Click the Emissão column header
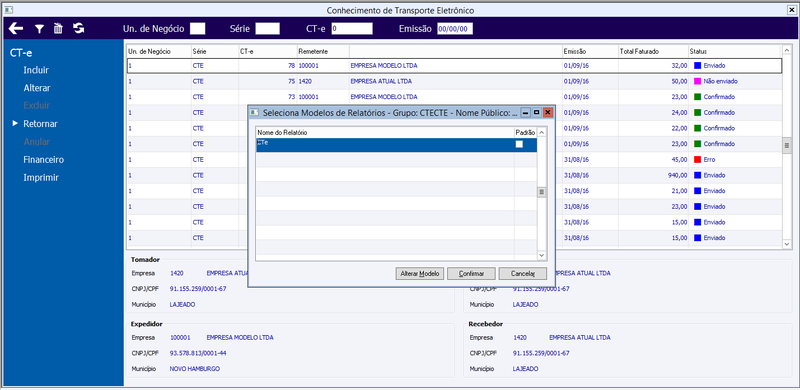The width and height of the screenshot is (800, 390). 590,52
